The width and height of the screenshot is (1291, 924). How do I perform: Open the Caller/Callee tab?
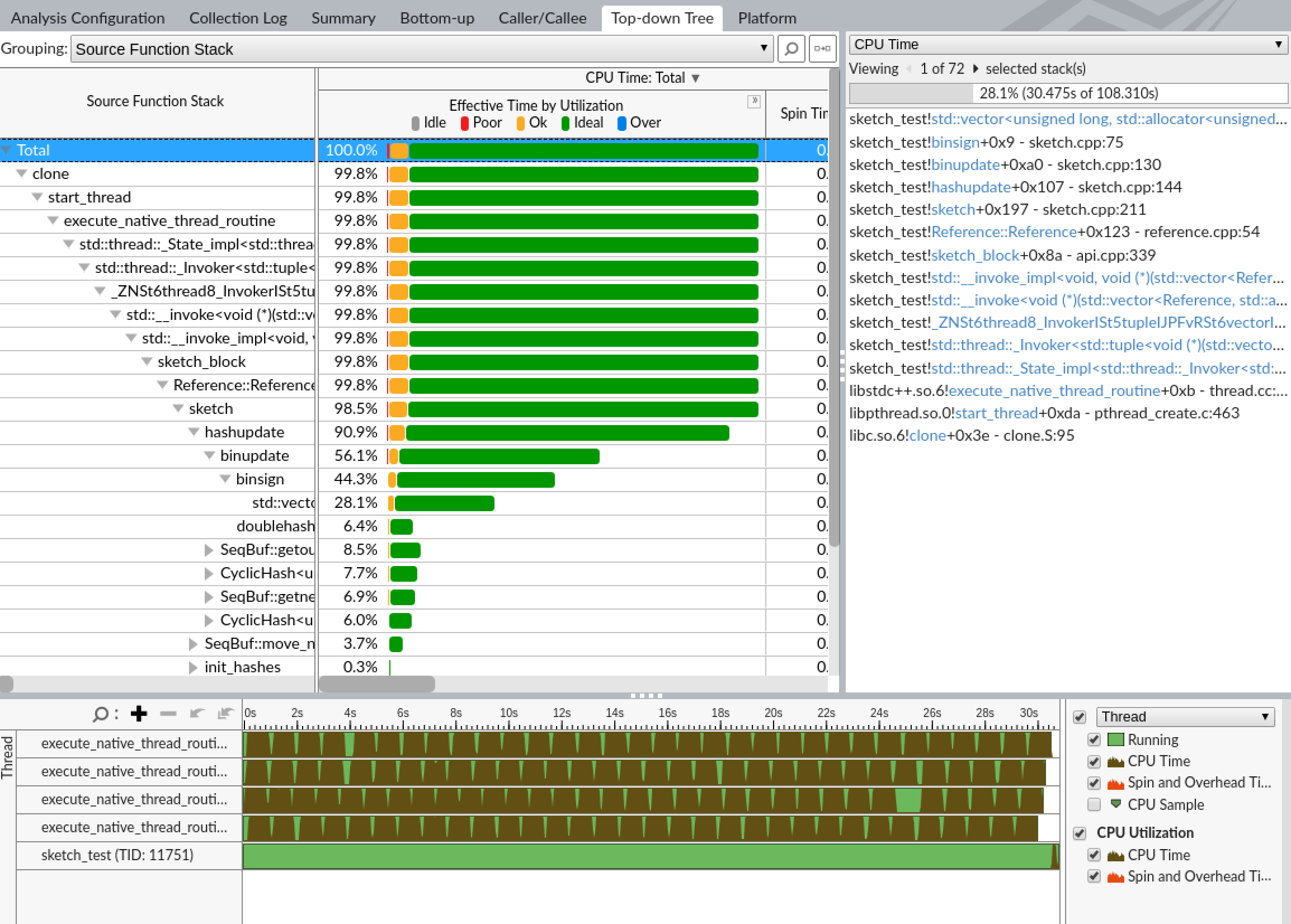coord(542,18)
